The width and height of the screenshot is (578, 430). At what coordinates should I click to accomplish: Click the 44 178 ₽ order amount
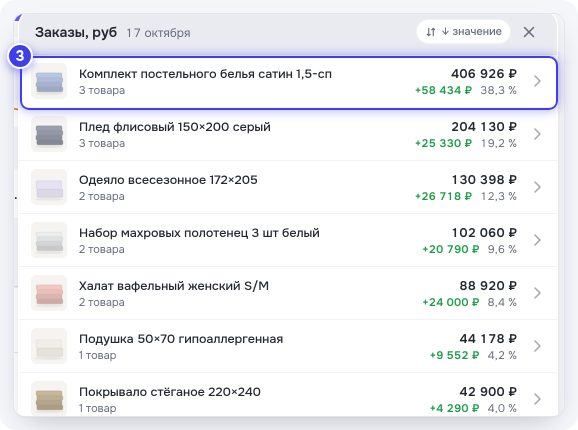488,339
